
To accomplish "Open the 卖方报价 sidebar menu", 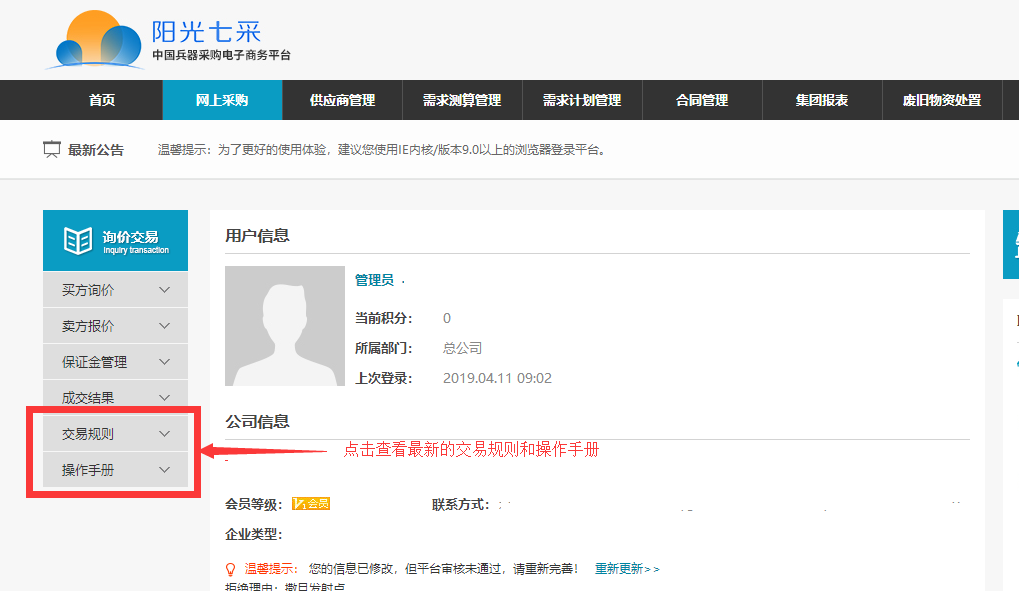I will (116, 326).
